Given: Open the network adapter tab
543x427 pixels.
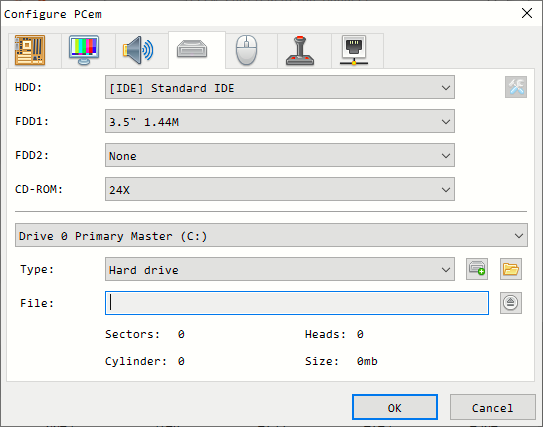Looking at the screenshot, I should [x=354, y=51].
